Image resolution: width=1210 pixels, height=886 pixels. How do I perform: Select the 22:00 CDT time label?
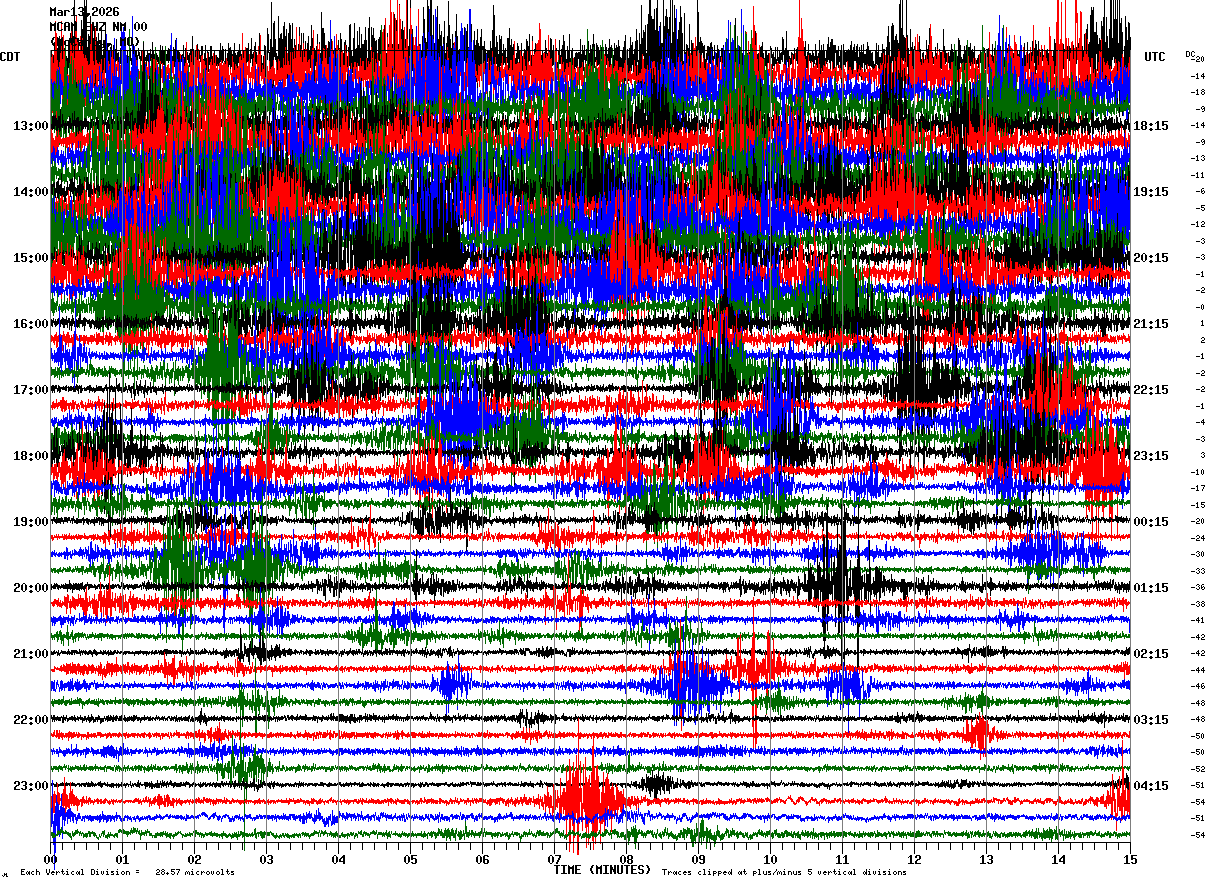click(31, 720)
